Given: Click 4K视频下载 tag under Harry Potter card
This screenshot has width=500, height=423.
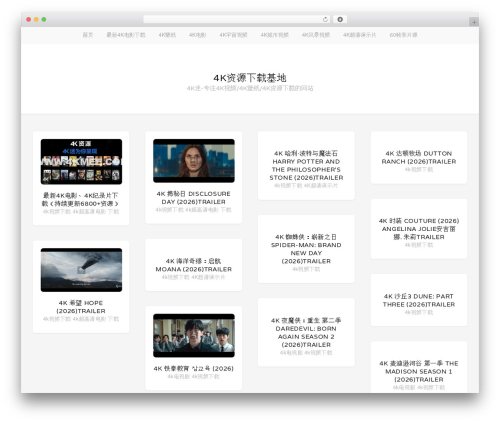Looking at the screenshot, I should click(288, 186).
